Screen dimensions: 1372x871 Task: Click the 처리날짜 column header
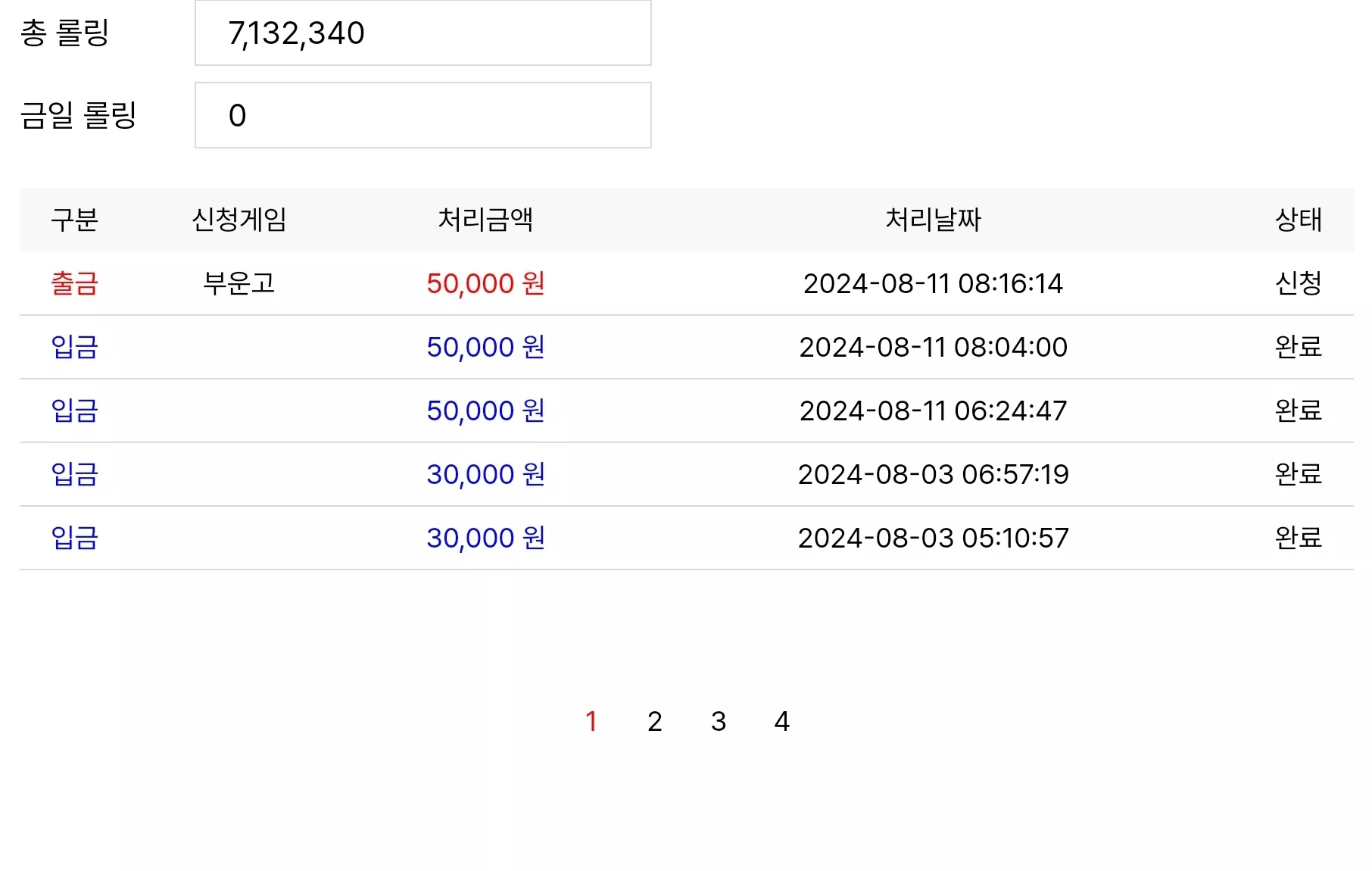933,220
